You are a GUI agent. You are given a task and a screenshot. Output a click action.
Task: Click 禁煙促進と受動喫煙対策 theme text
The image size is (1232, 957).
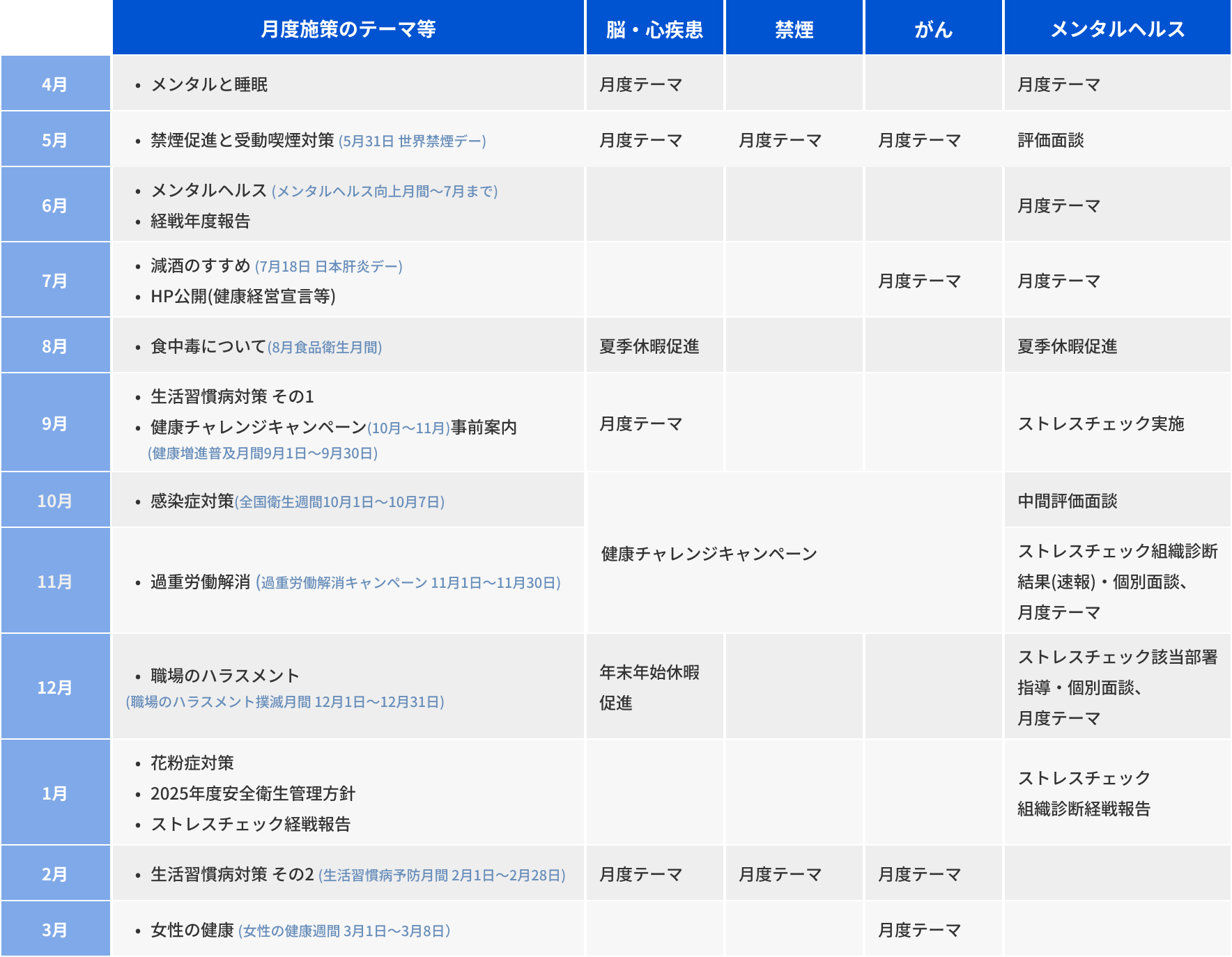[x=242, y=140]
